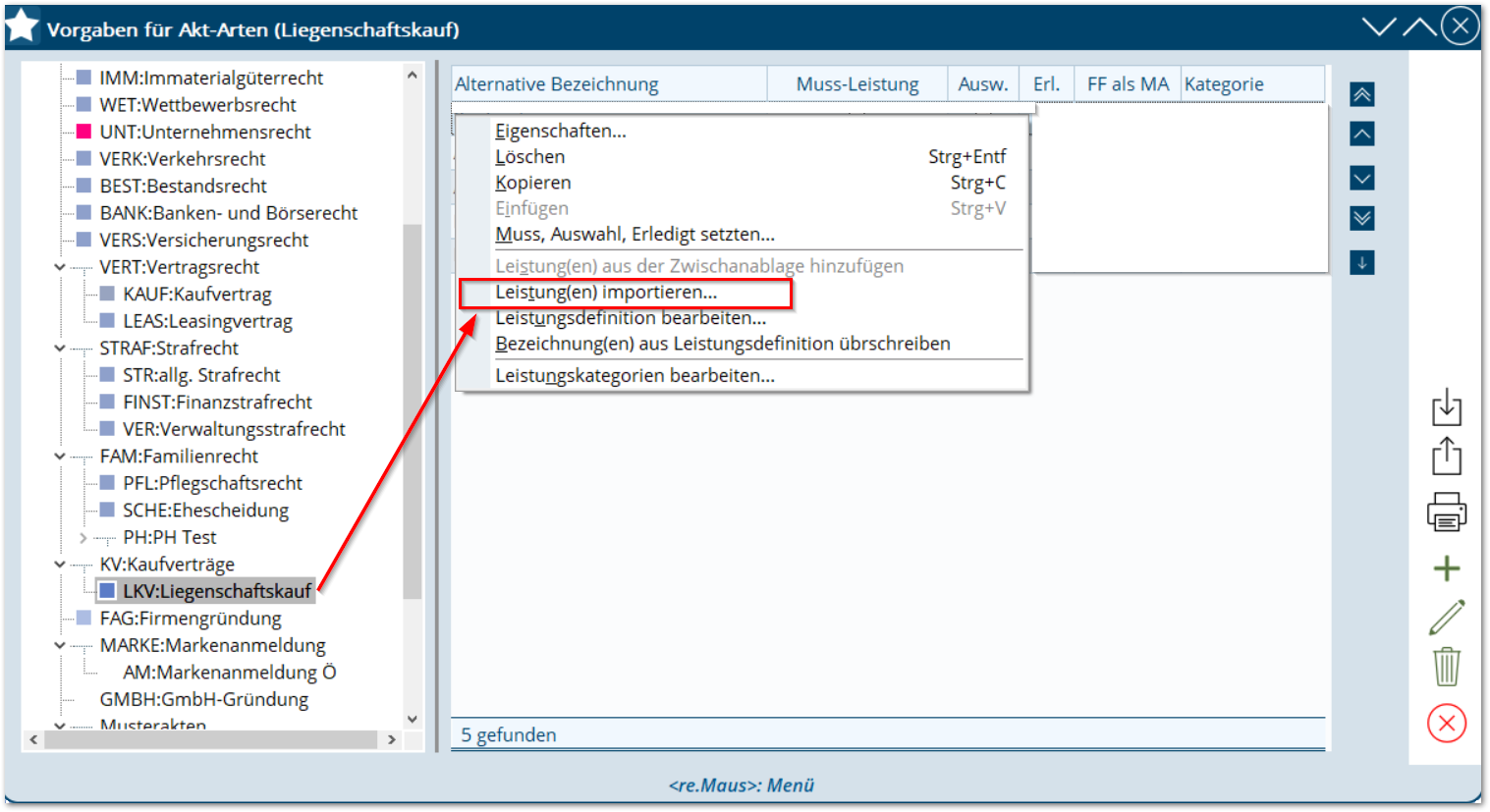1490x812 pixels.
Task: Select GMBH:GmbH-Gründung in the tree
Action: tap(203, 699)
